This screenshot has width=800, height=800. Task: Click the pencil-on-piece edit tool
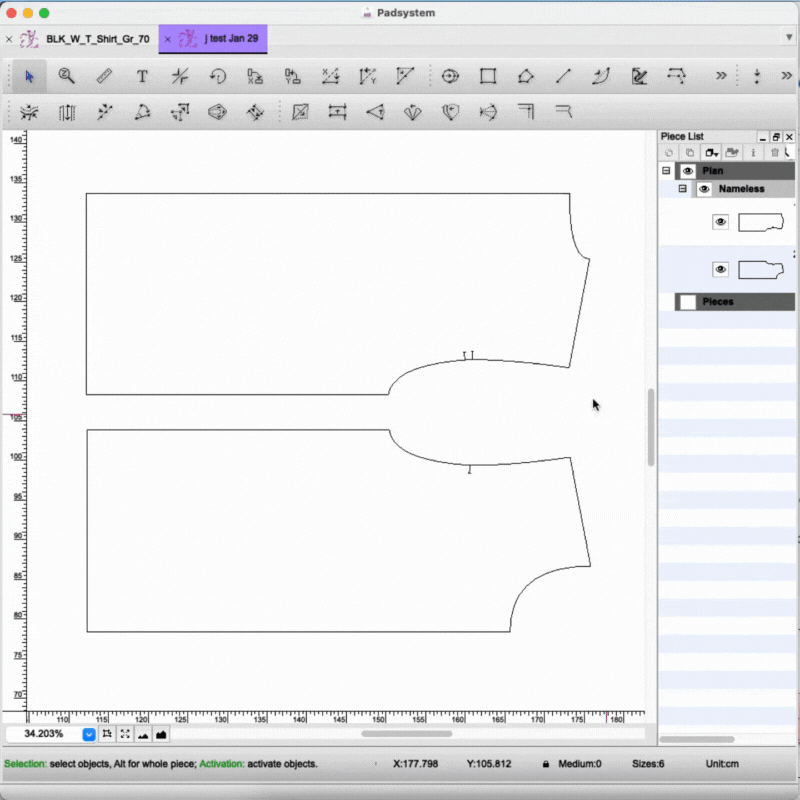(x=639, y=77)
